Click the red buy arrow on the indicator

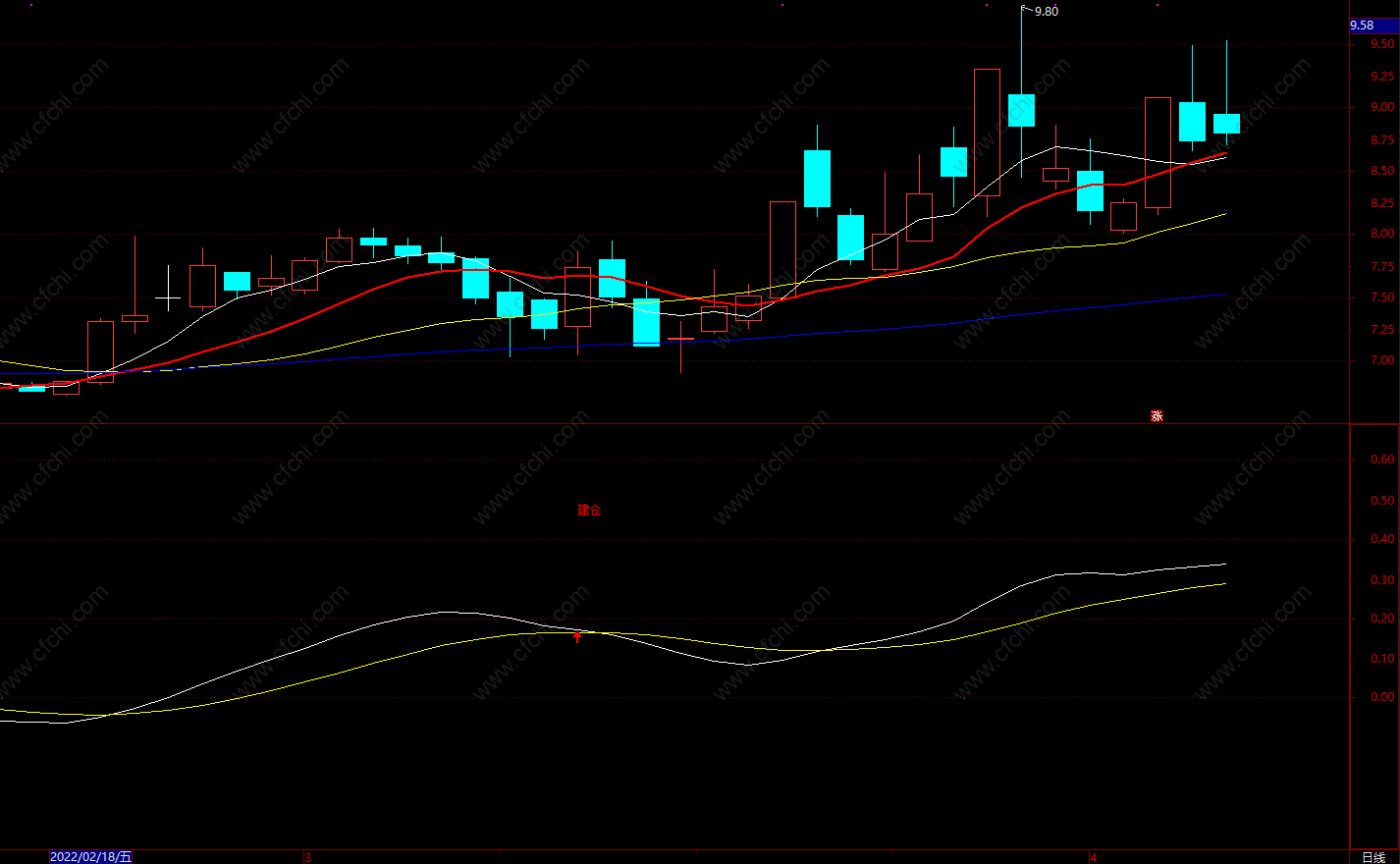577,637
